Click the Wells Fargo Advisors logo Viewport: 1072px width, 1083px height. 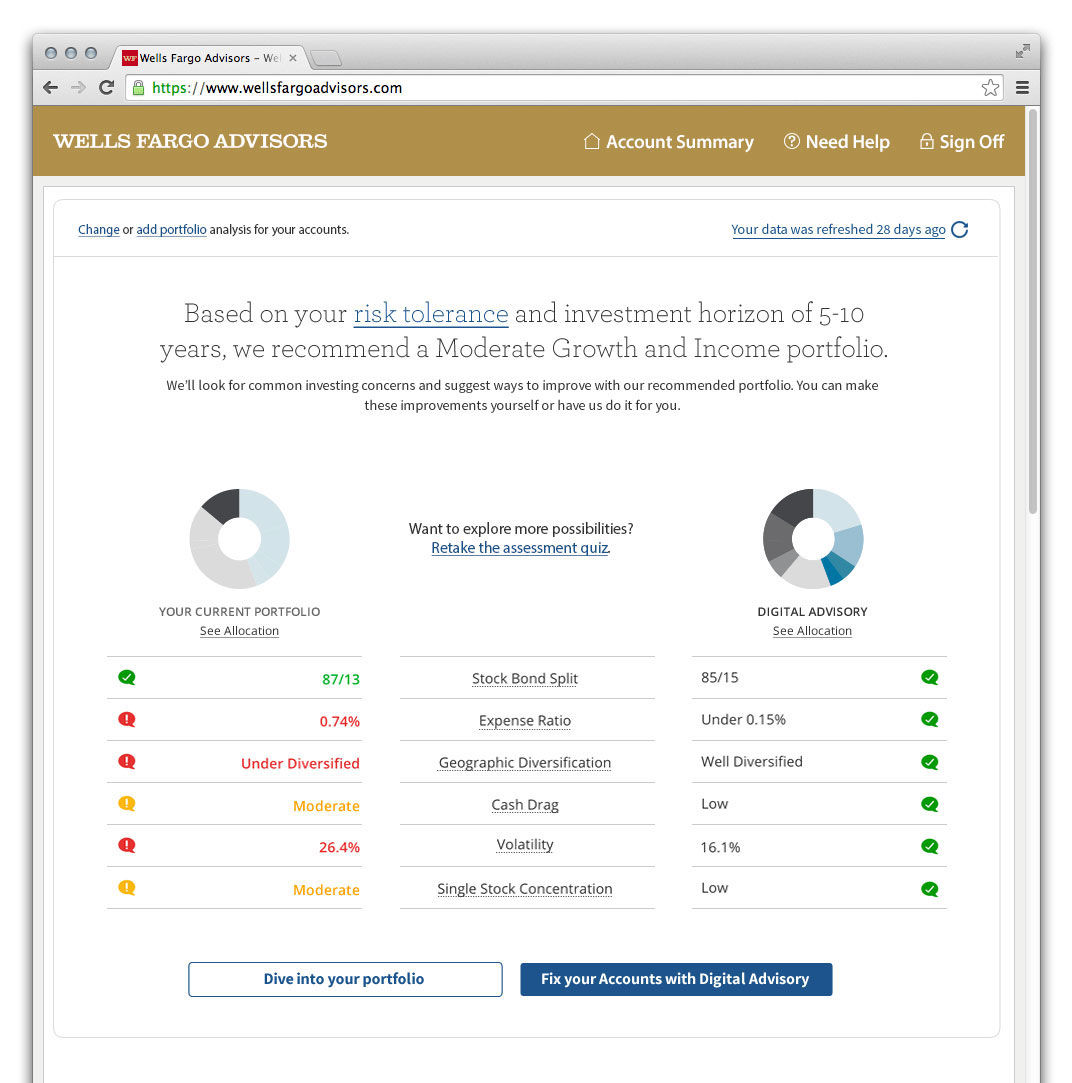point(190,141)
